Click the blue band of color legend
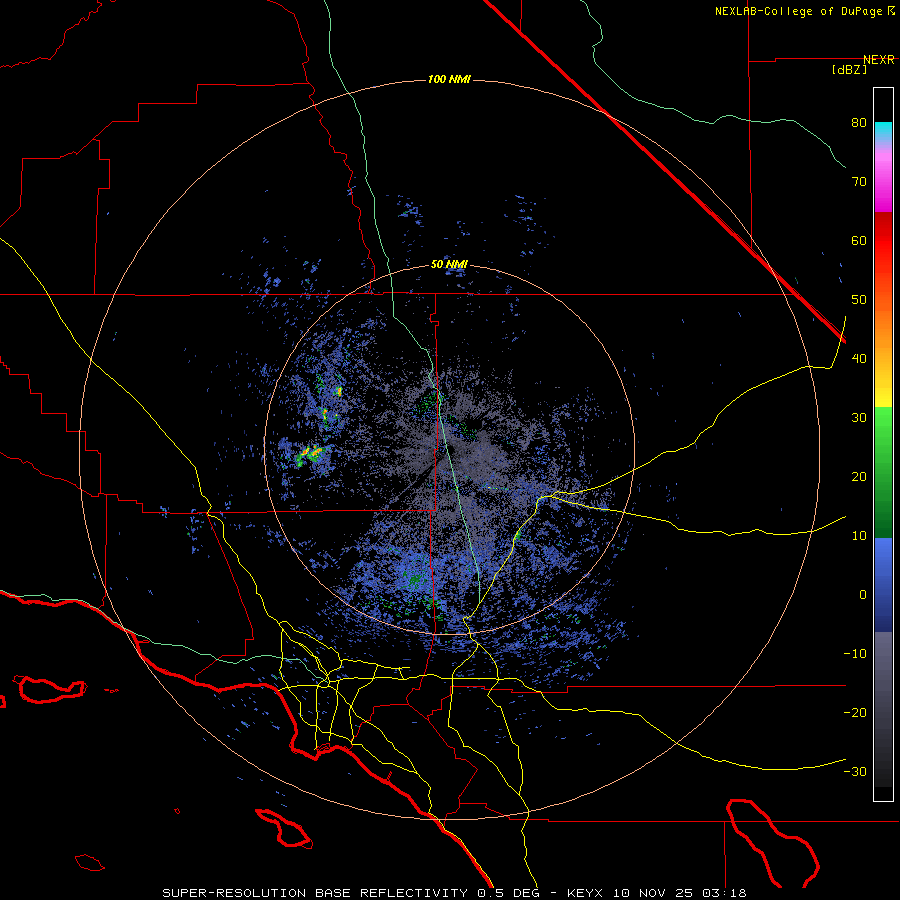The width and height of the screenshot is (900, 900). 883,585
